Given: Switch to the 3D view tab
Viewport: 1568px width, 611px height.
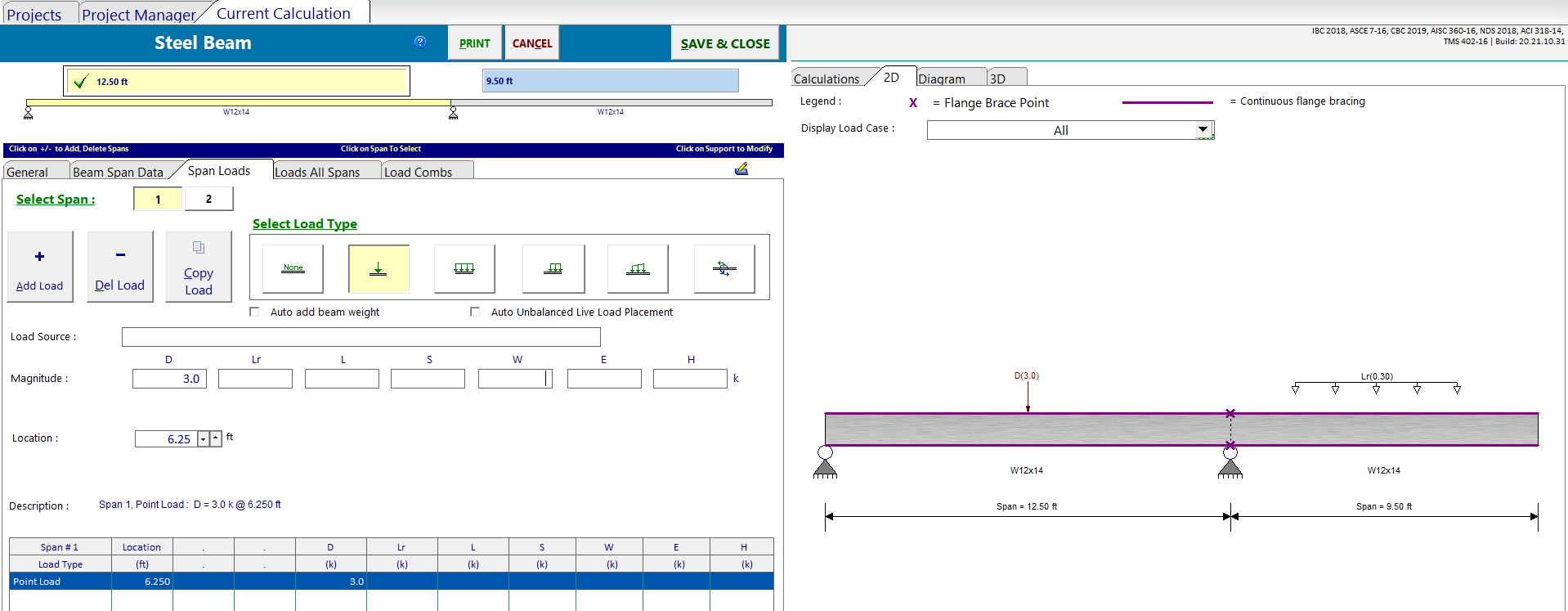Looking at the screenshot, I should [997, 79].
